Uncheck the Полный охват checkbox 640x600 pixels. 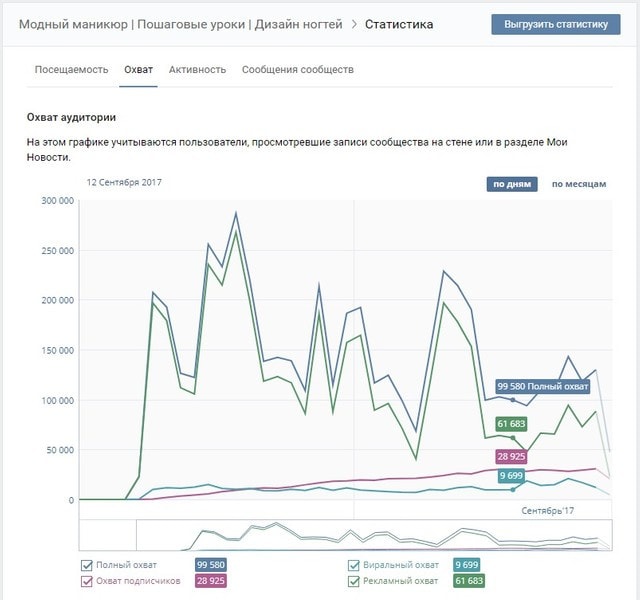click(87, 565)
